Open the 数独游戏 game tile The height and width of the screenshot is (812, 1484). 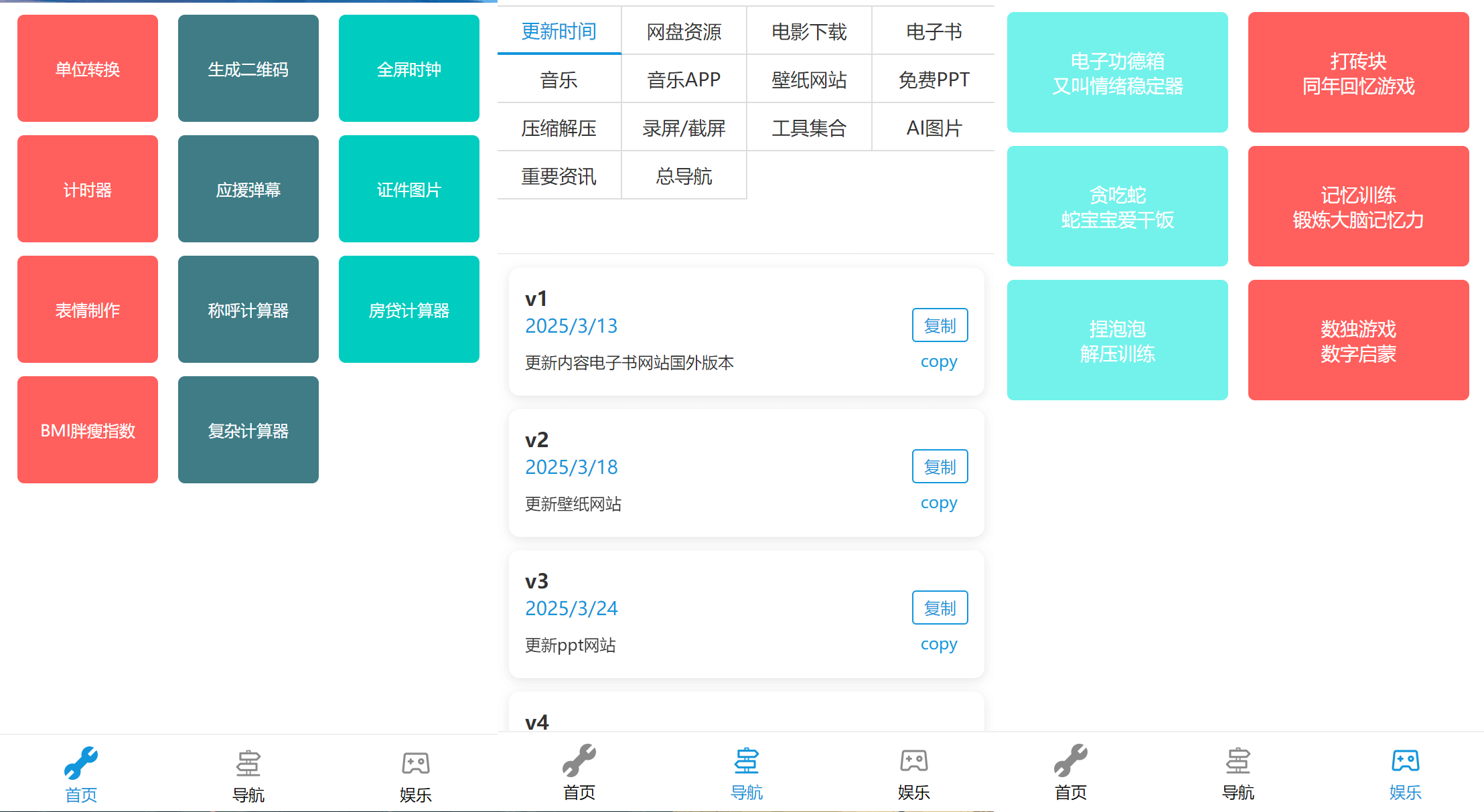[1358, 340]
